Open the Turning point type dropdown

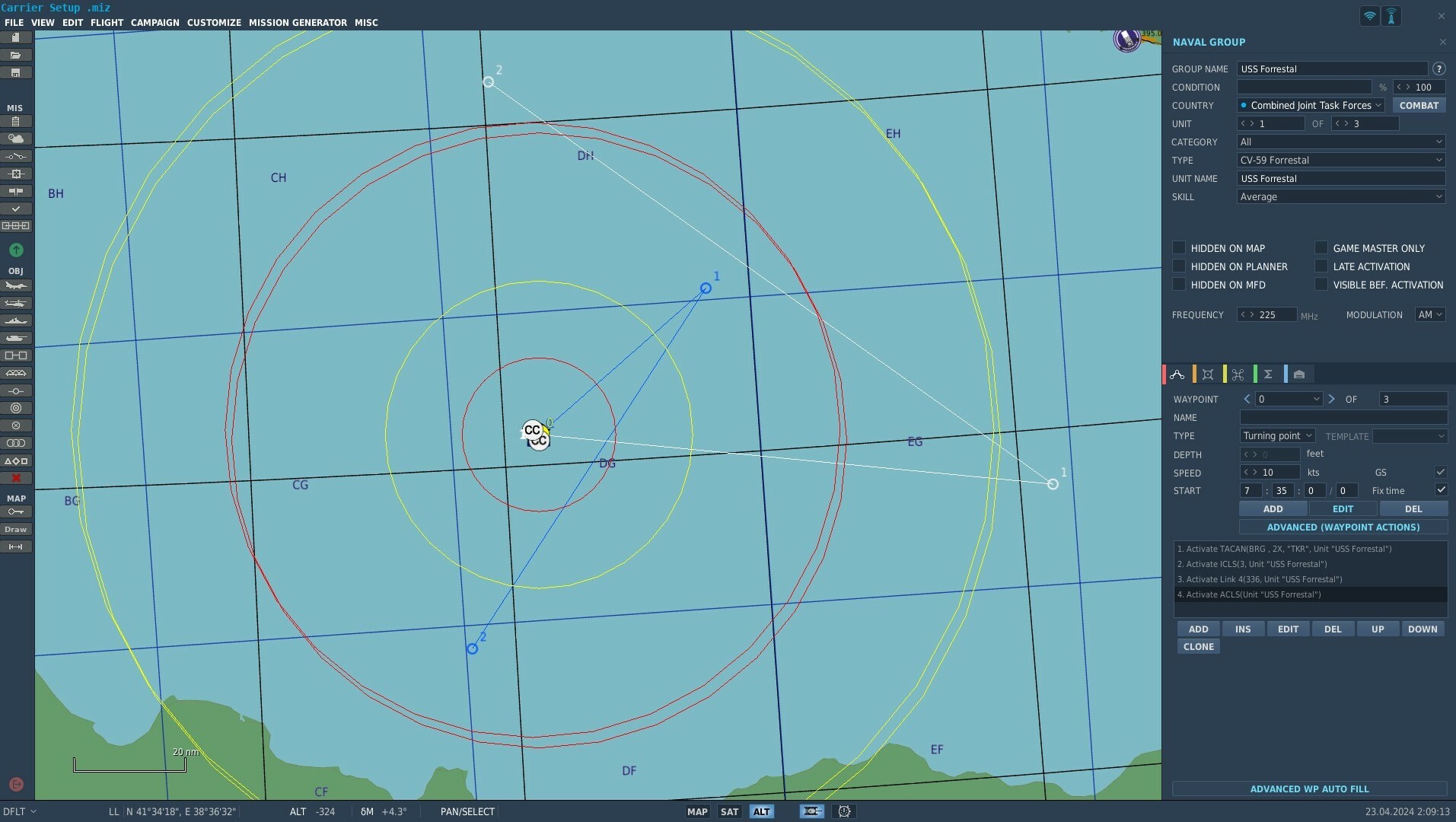click(1278, 435)
